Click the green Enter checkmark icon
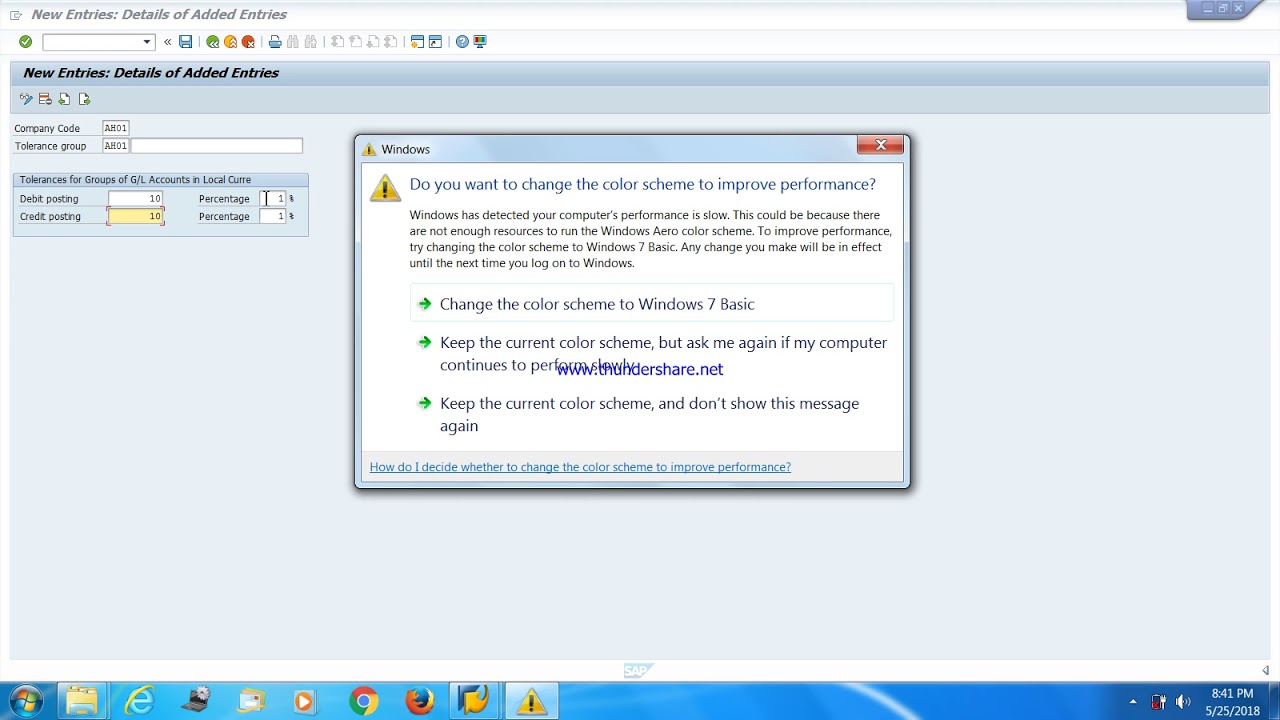This screenshot has height=720, width=1280. click(x=25, y=42)
